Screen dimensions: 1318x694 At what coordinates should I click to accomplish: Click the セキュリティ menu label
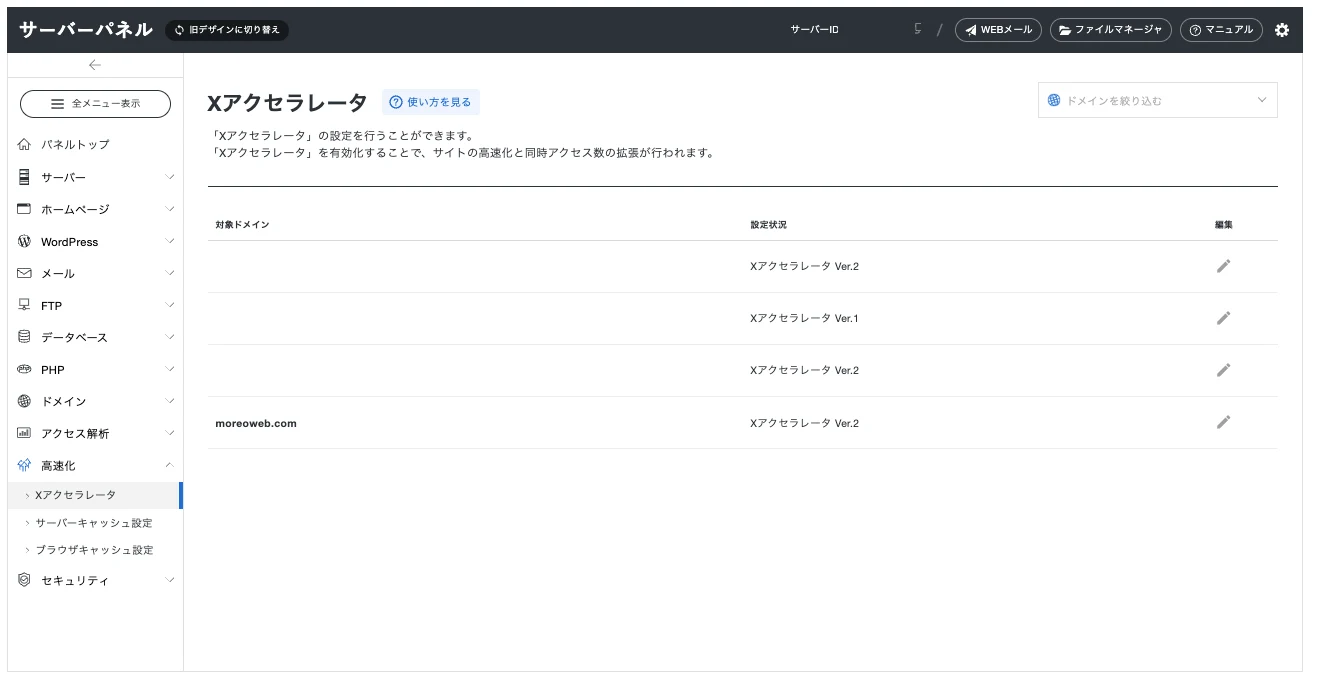click(75, 581)
